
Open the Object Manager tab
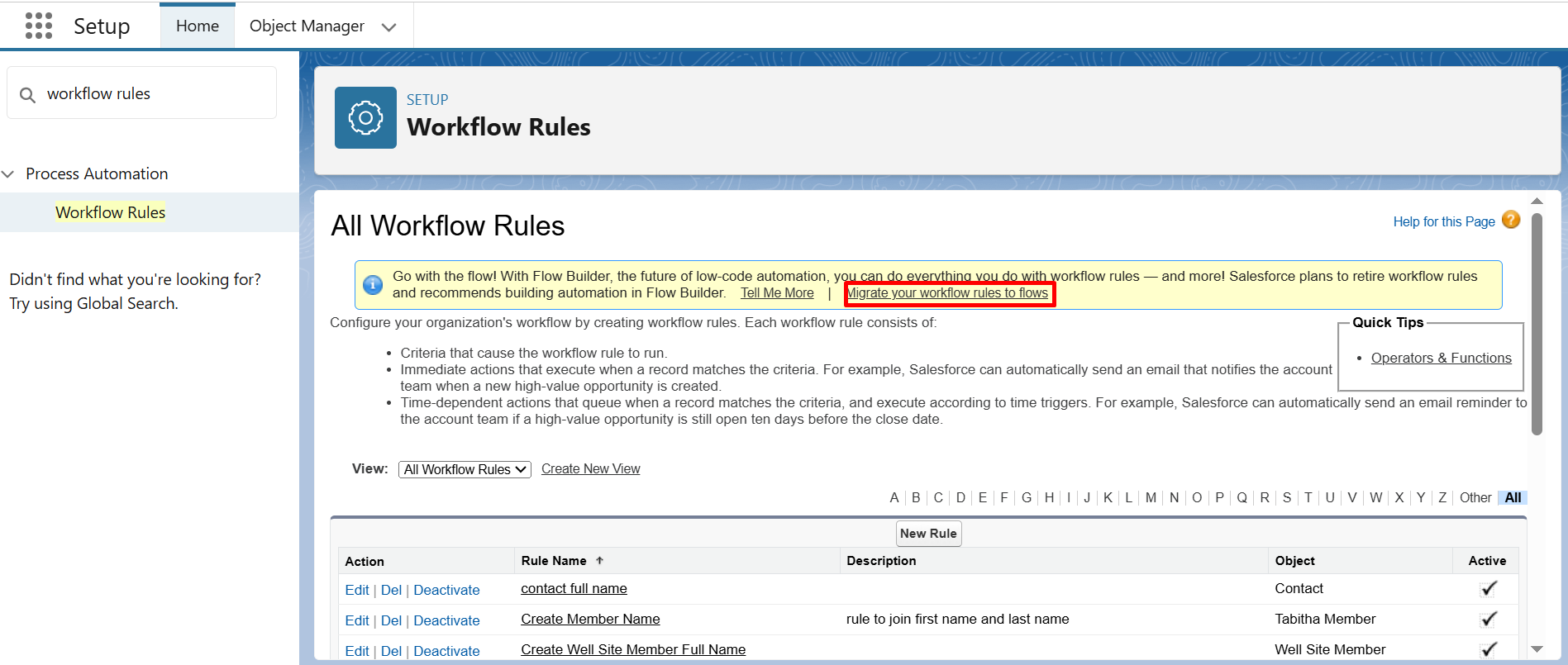click(307, 26)
